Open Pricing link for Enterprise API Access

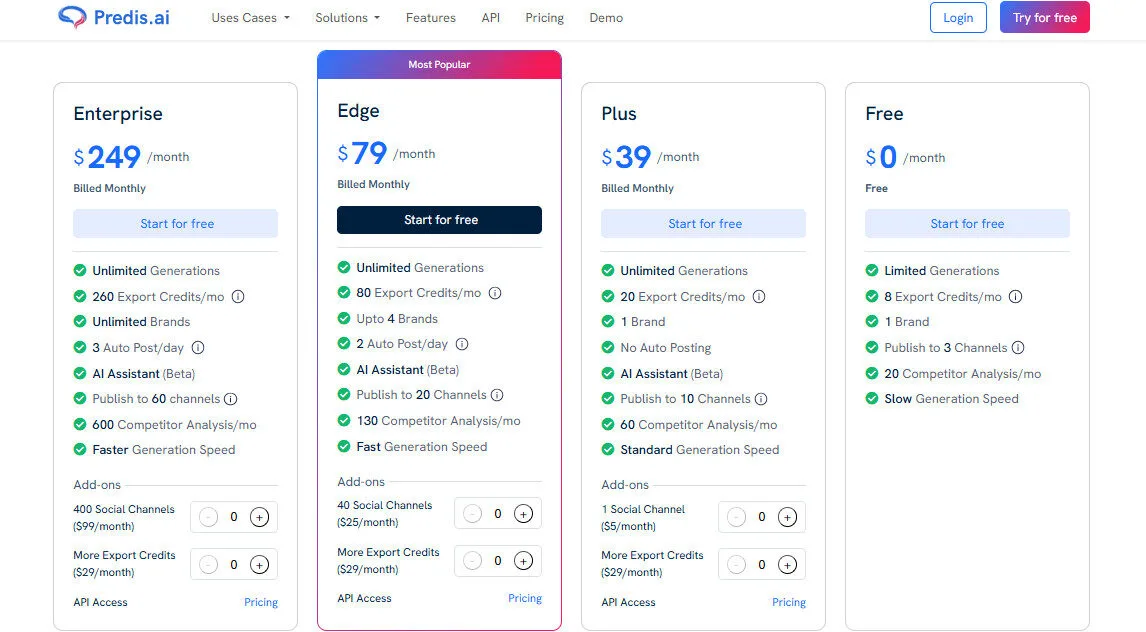261,602
